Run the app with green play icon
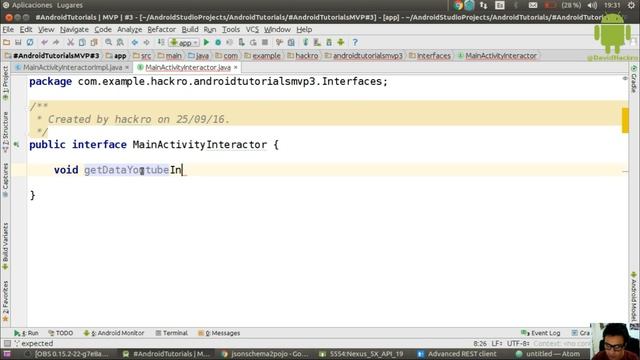640x360 pixels. 206,42
